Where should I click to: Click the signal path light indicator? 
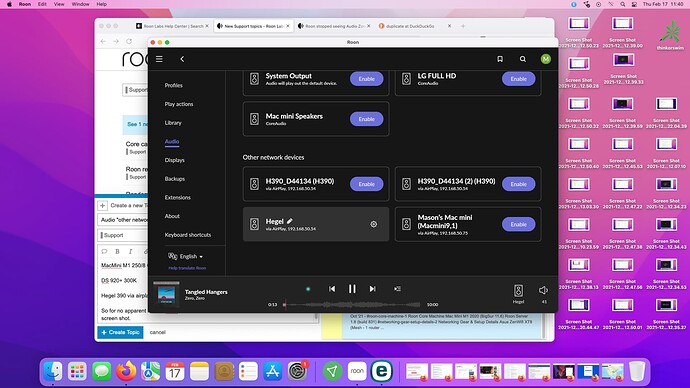(308, 289)
